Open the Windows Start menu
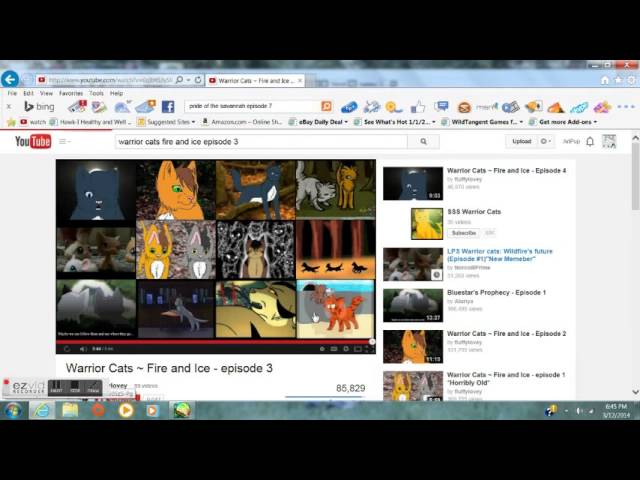 click(x=13, y=410)
